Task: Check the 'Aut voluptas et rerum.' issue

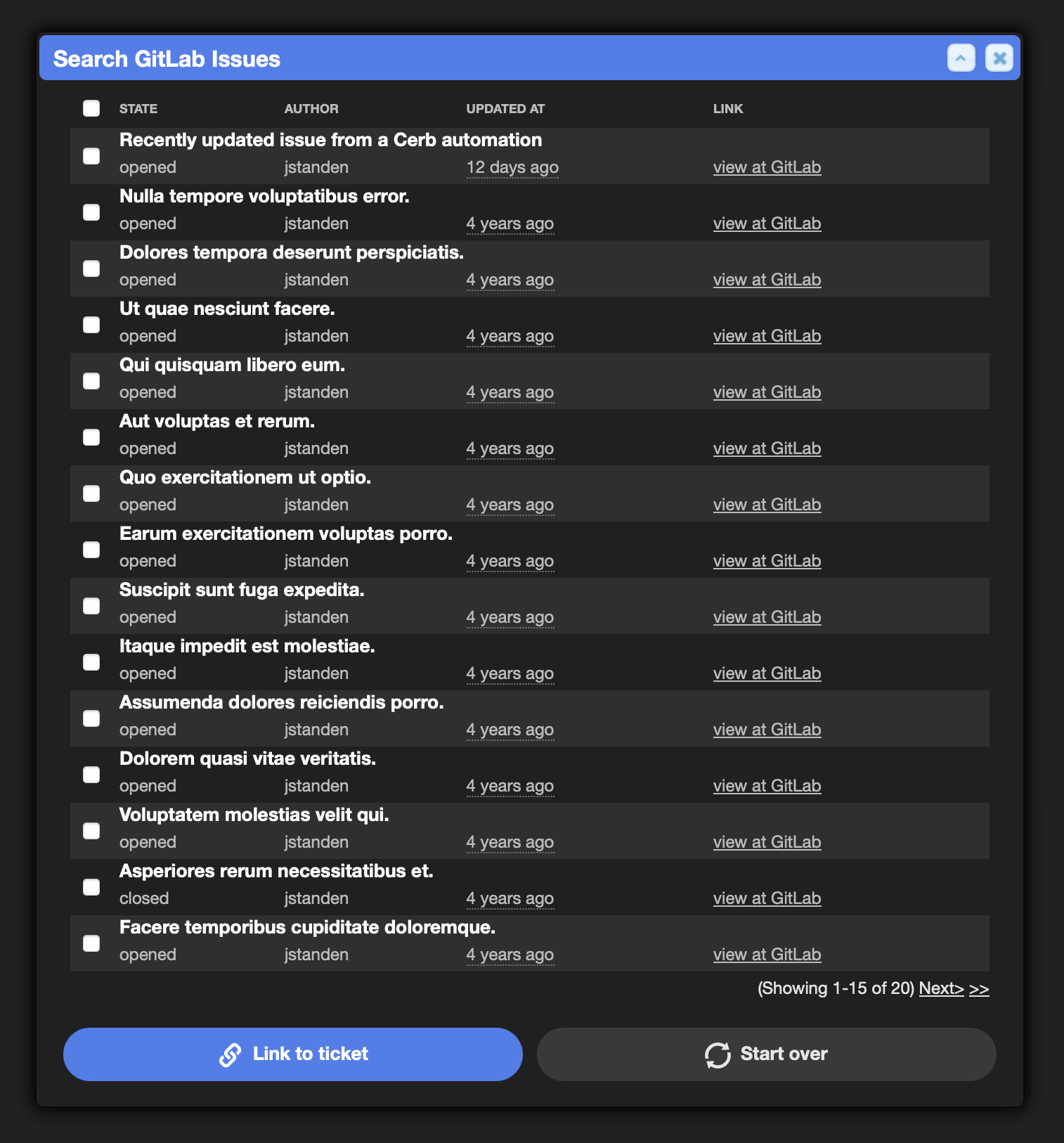Action: click(91, 437)
